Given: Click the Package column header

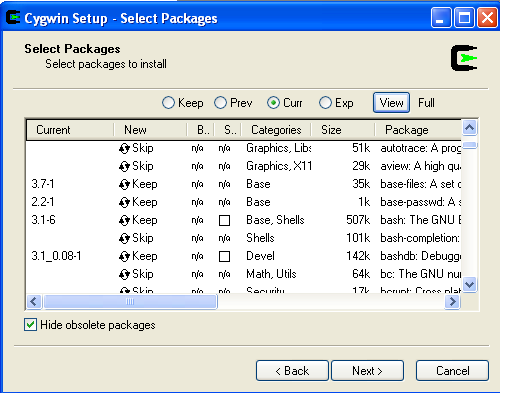Looking at the screenshot, I should point(418,130).
